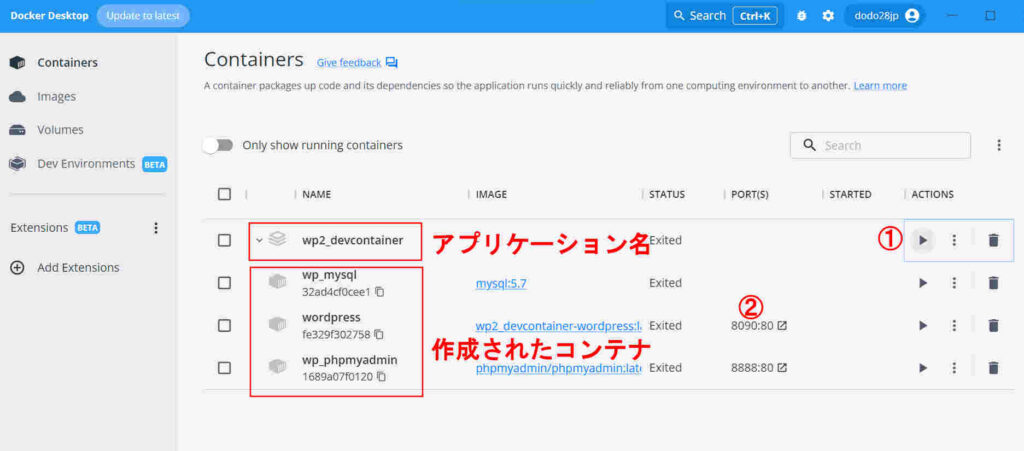Start the wordpress container using play icon
The height and width of the screenshot is (451, 1024).
pyautogui.click(x=923, y=326)
